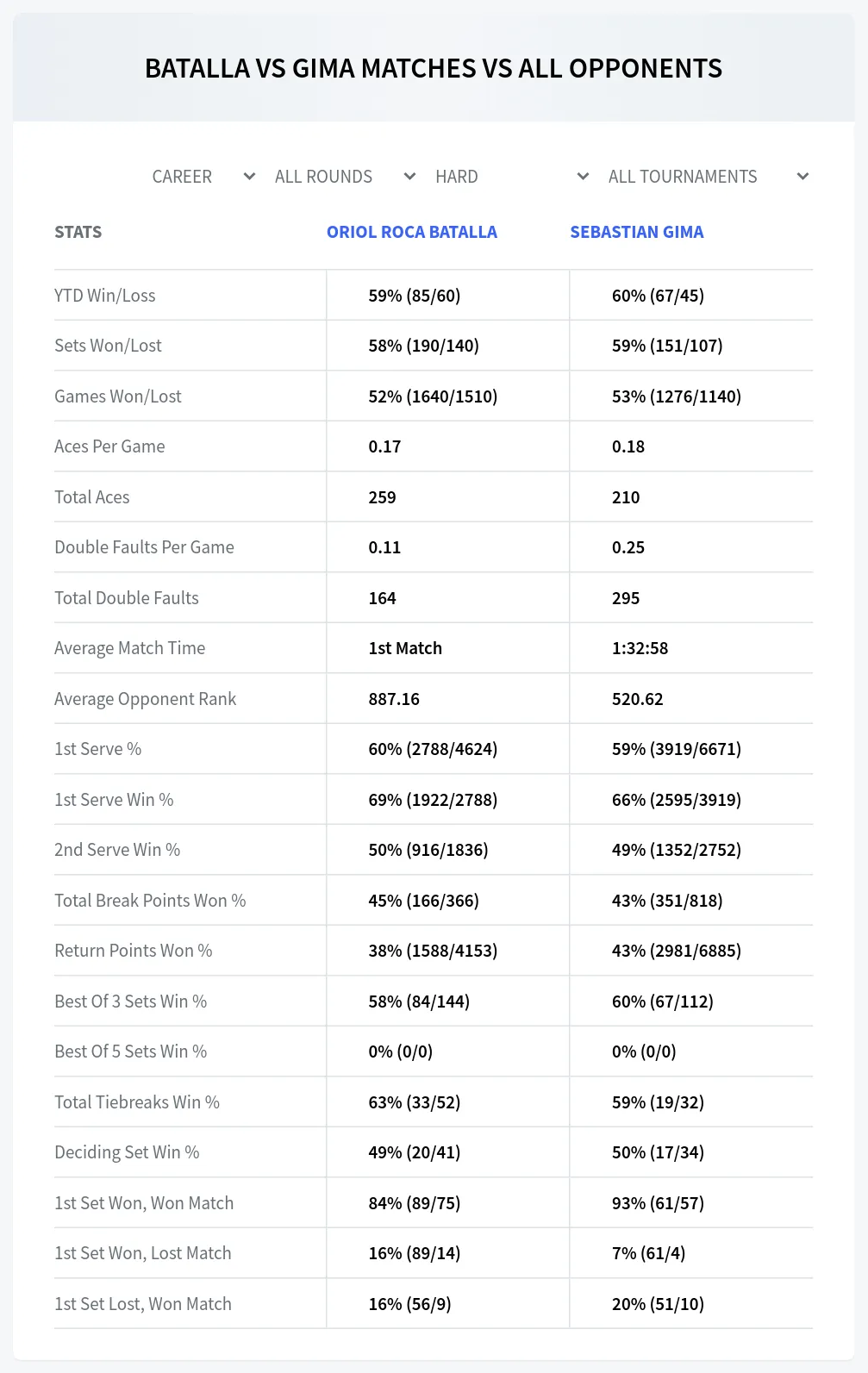Open the CAREER period dropdown
This screenshot has height=1373, width=868.
click(x=203, y=177)
